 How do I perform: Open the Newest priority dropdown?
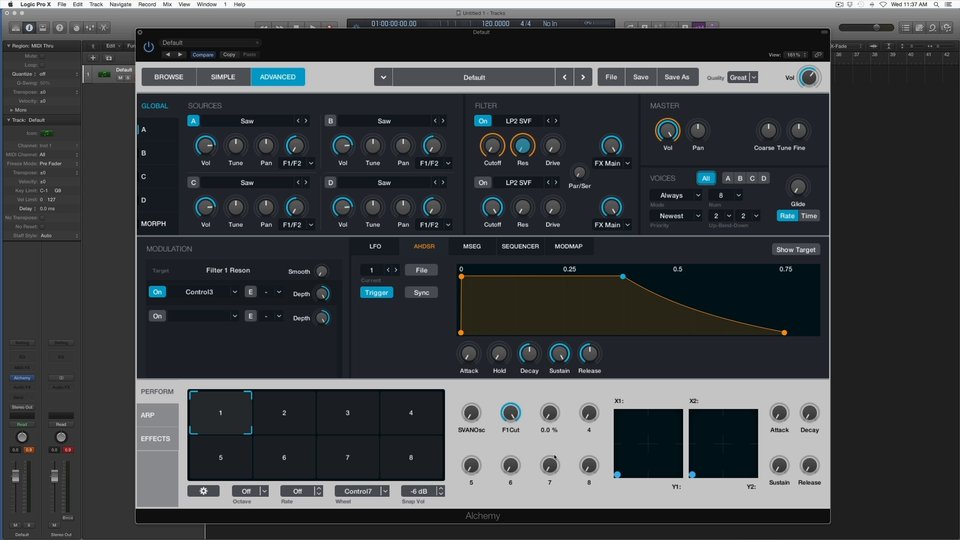(675, 216)
